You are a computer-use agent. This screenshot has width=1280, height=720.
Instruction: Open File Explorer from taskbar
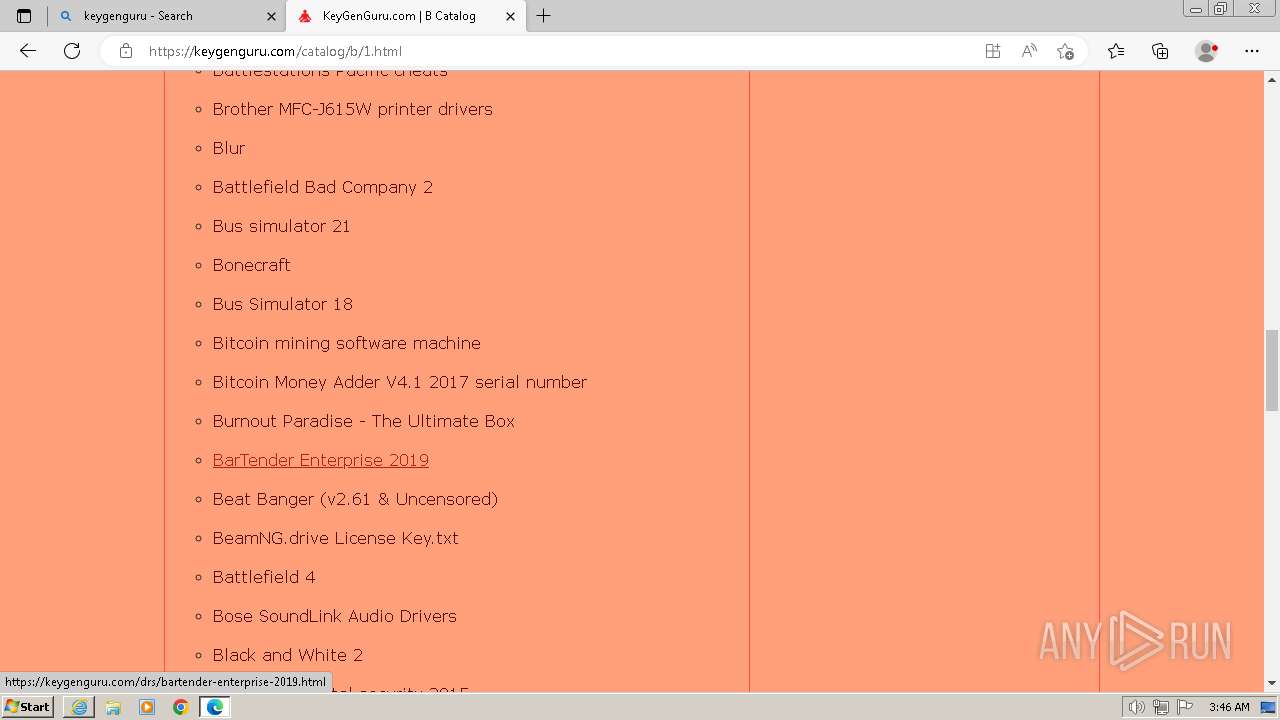click(x=113, y=707)
